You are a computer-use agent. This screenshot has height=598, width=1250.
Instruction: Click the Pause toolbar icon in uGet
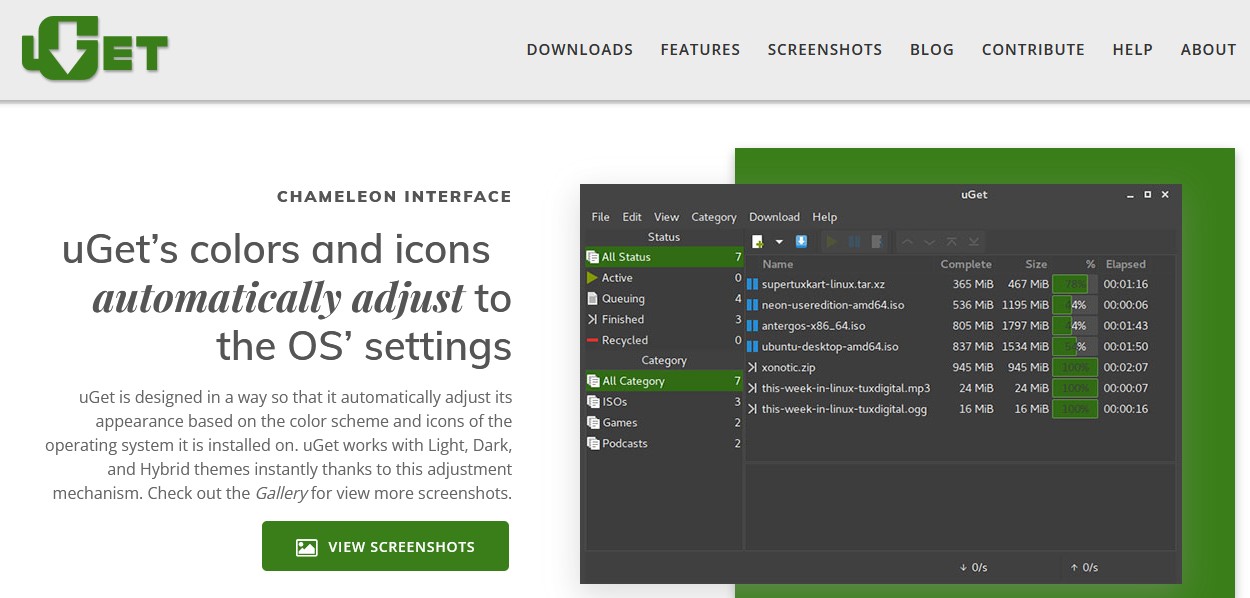point(854,241)
